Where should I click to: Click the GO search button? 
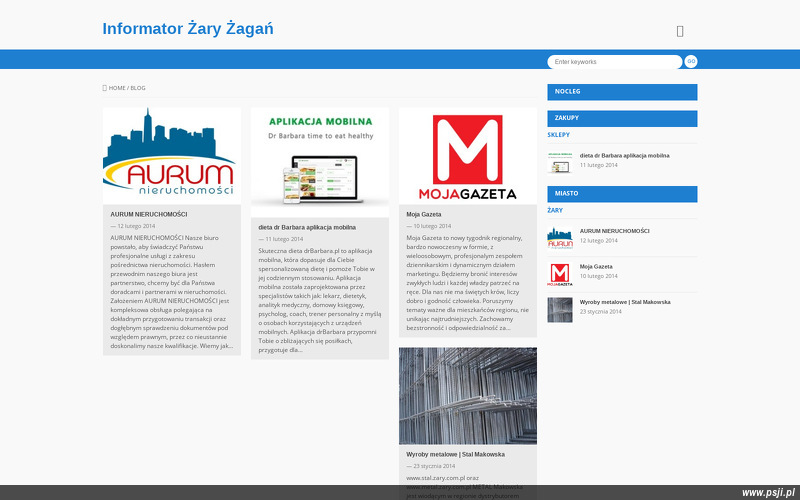[x=691, y=62]
